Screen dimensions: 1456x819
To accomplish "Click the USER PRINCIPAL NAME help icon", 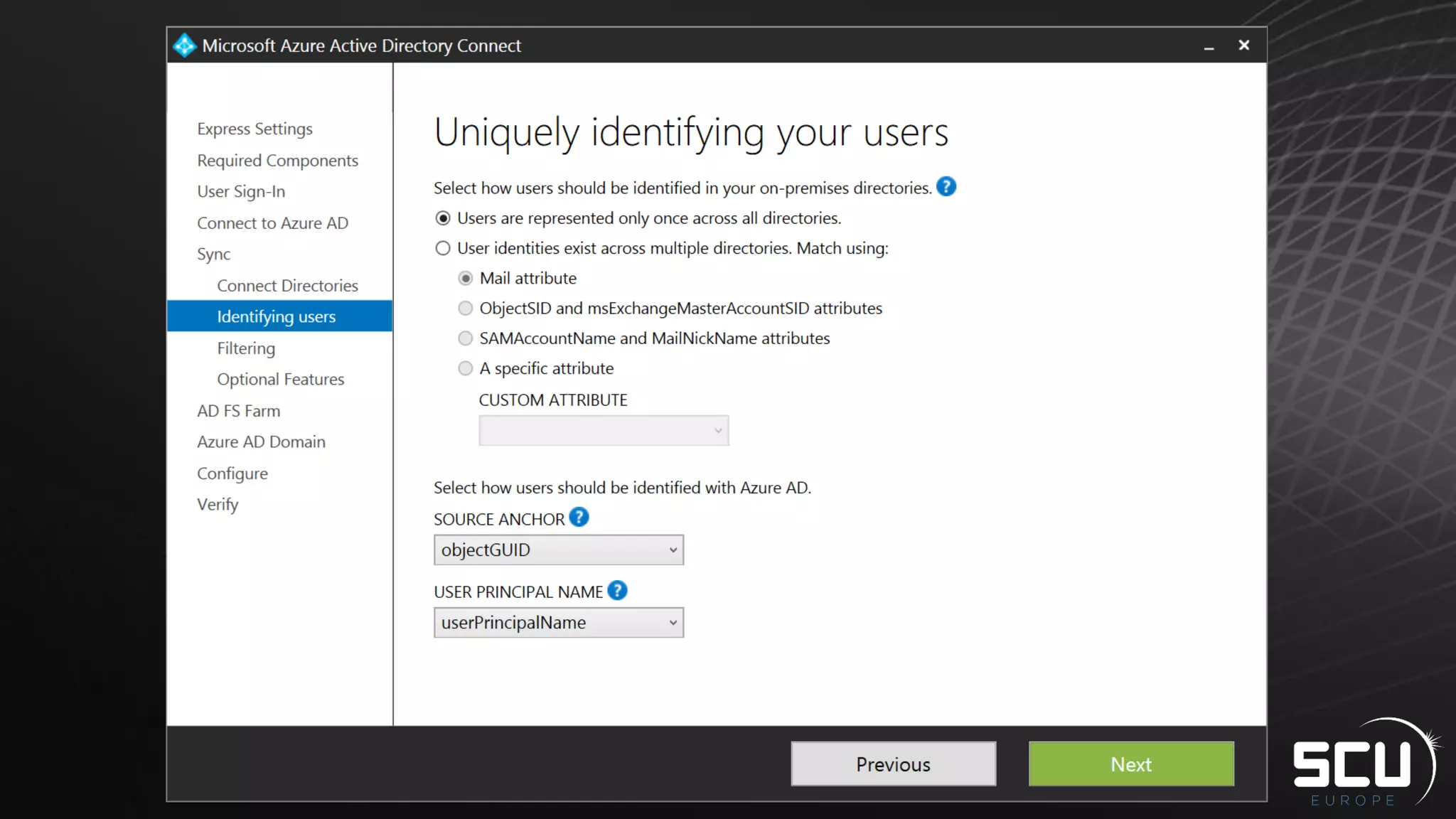I will point(617,591).
